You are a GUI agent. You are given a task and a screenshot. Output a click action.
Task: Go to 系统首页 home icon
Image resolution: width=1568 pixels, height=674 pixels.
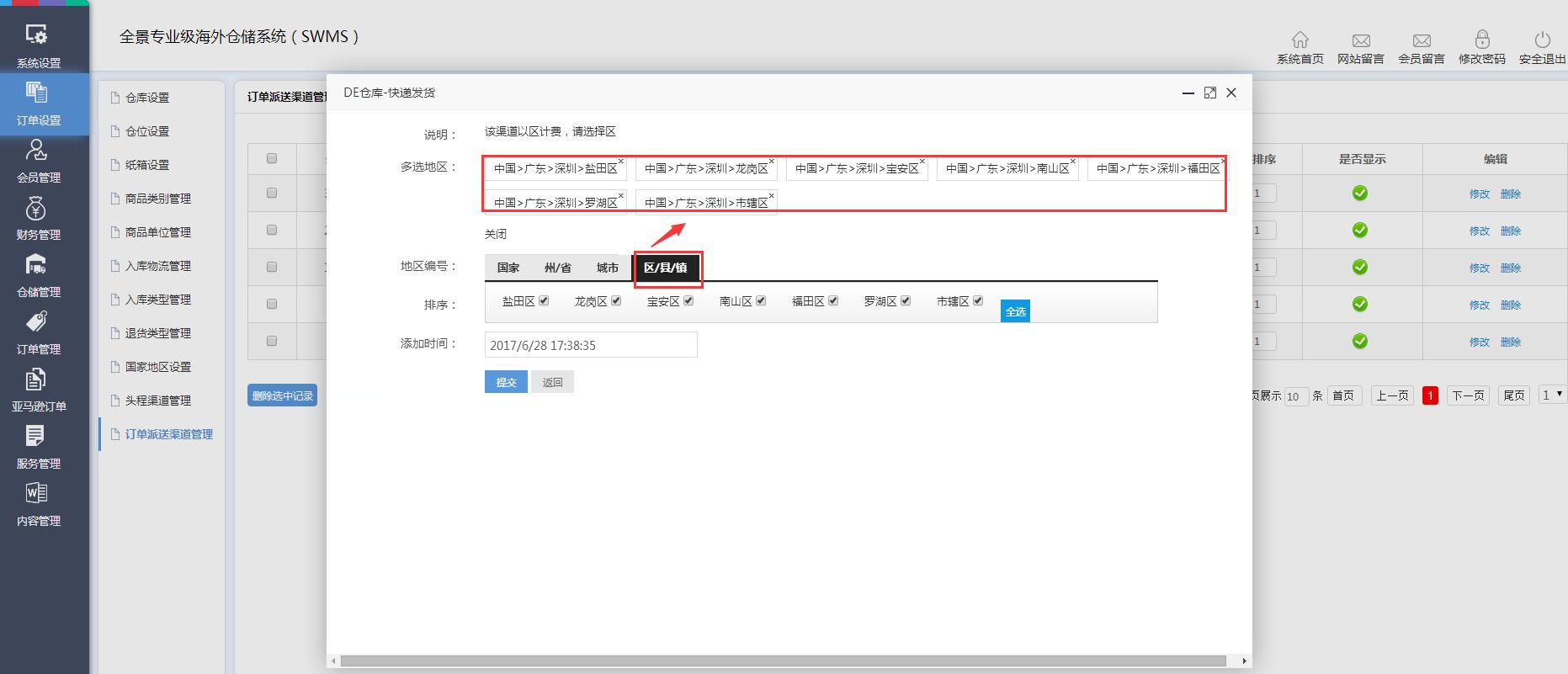[x=1300, y=40]
